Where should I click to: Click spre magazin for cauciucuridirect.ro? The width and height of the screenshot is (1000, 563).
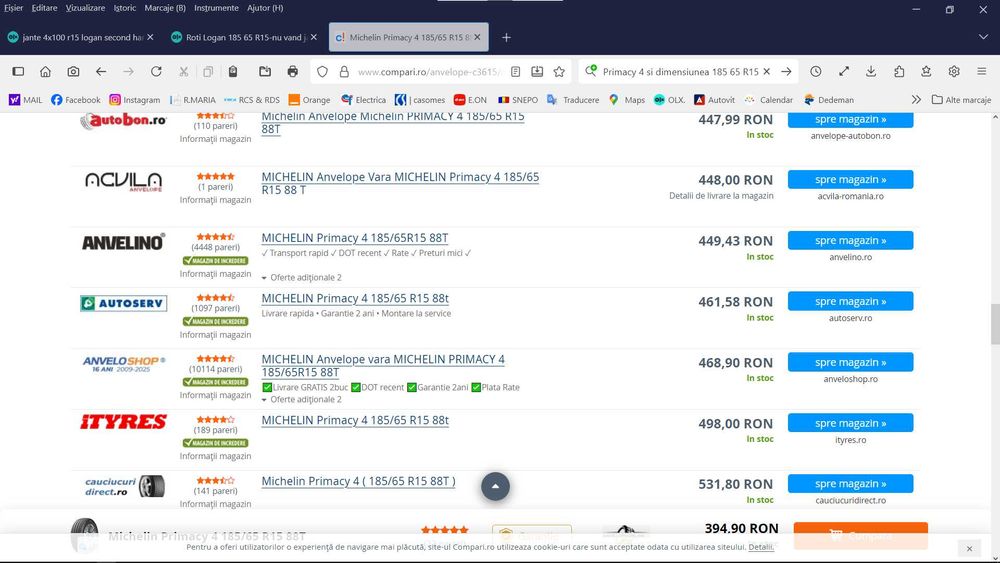click(850, 484)
